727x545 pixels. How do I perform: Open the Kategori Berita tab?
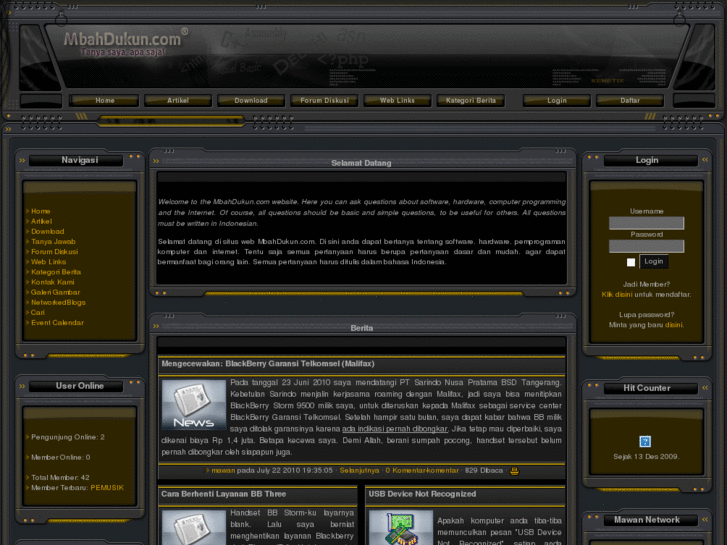(x=471, y=101)
